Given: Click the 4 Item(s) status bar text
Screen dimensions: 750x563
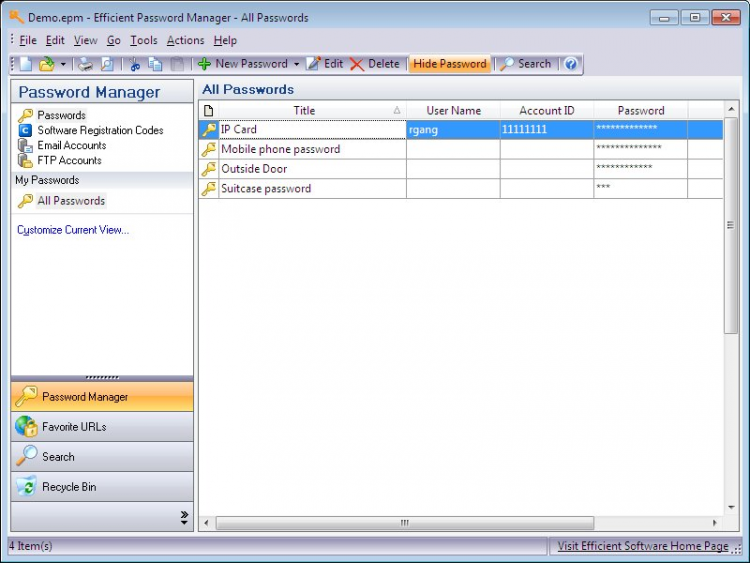Looking at the screenshot, I should (x=30, y=546).
